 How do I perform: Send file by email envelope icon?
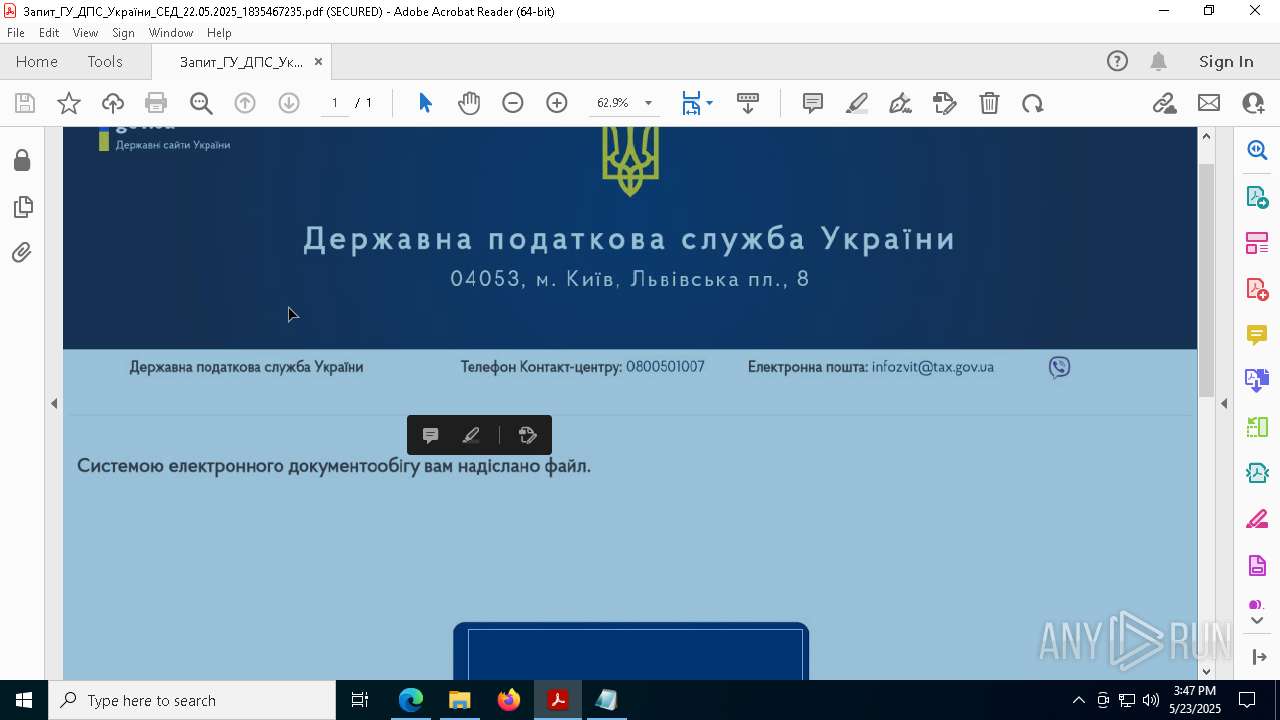click(x=1209, y=103)
